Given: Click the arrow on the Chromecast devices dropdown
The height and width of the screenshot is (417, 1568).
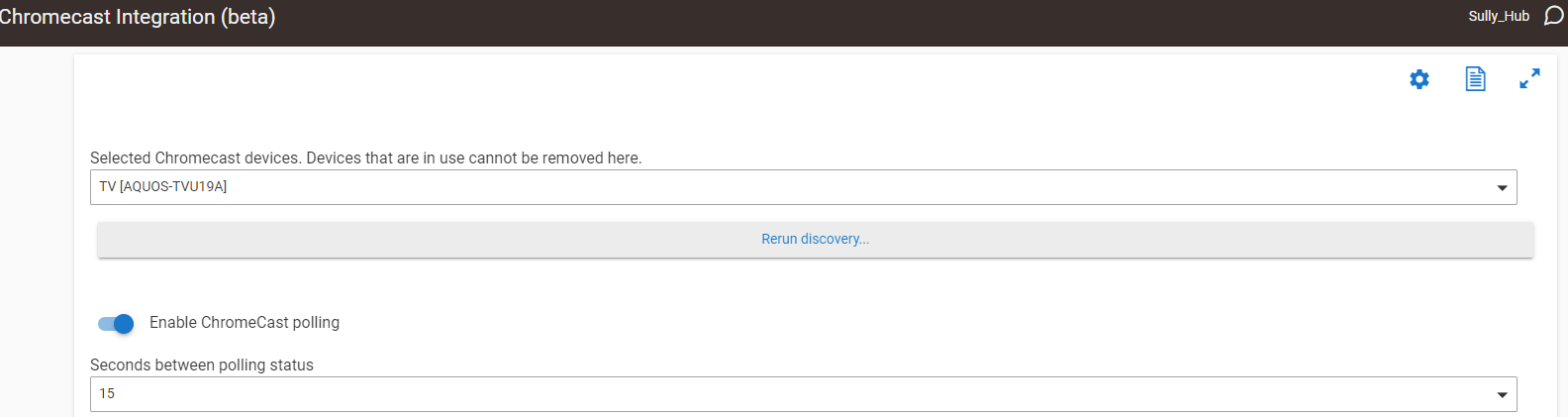Looking at the screenshot, I should [x=1502, y=187].
